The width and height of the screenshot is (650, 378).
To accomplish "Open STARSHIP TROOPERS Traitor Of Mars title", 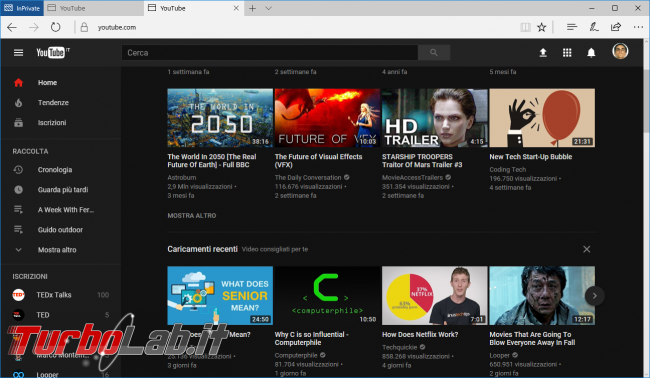I will click(x=422, y=160).
